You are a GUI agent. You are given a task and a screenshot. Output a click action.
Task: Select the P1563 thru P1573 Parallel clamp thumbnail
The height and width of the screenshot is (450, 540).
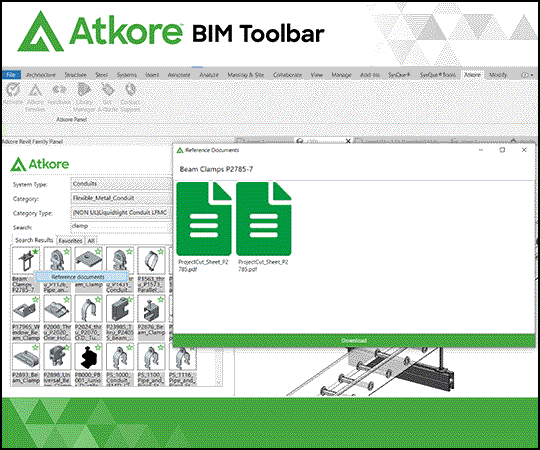click(x=151, y=261)
